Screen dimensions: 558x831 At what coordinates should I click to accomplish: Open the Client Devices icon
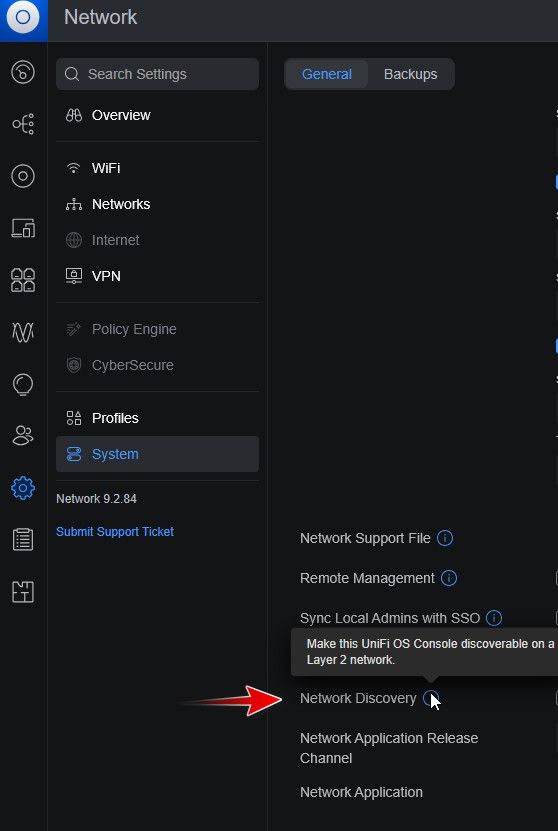[23, 228]
